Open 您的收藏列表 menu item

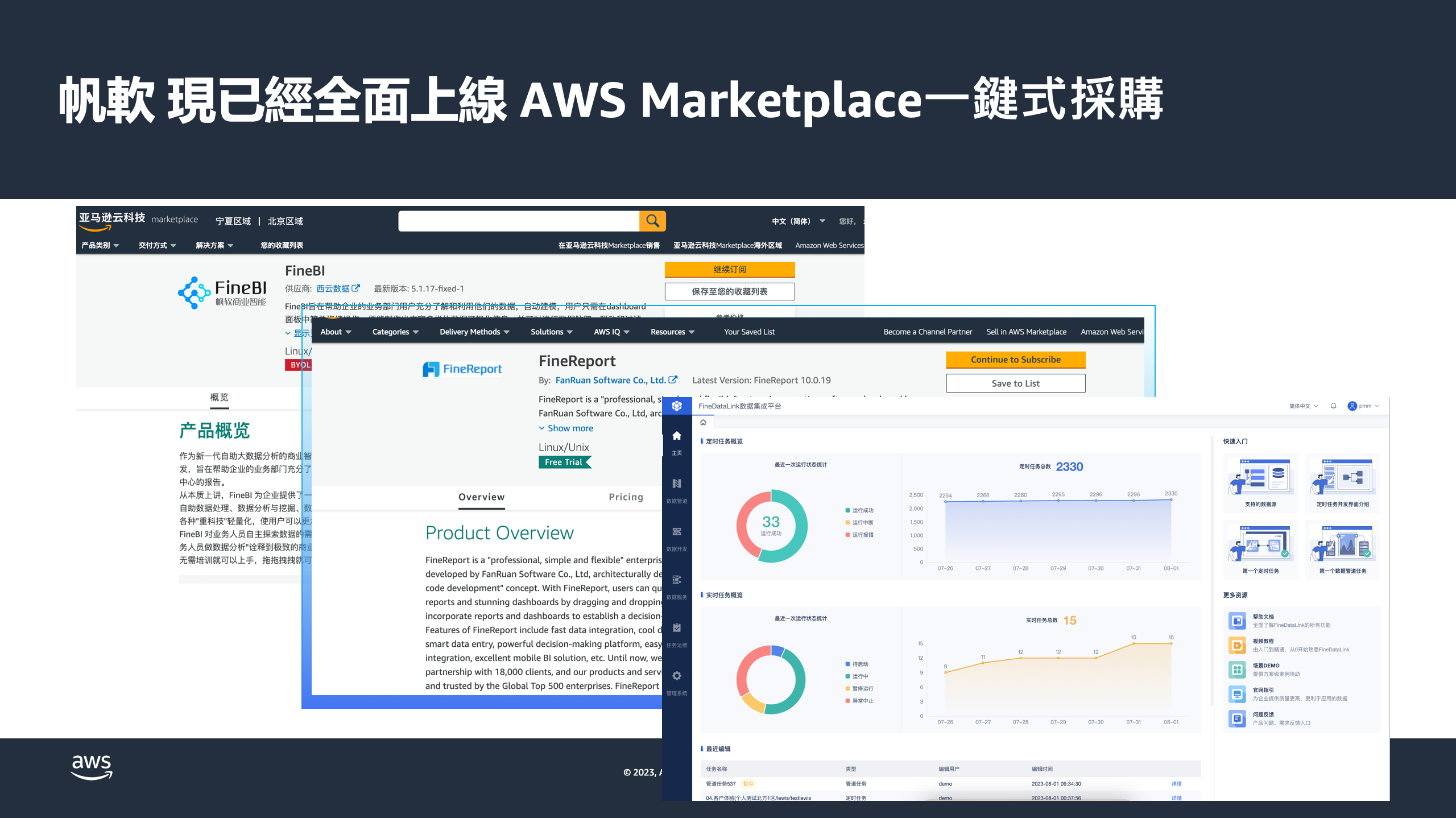point(282,245)
